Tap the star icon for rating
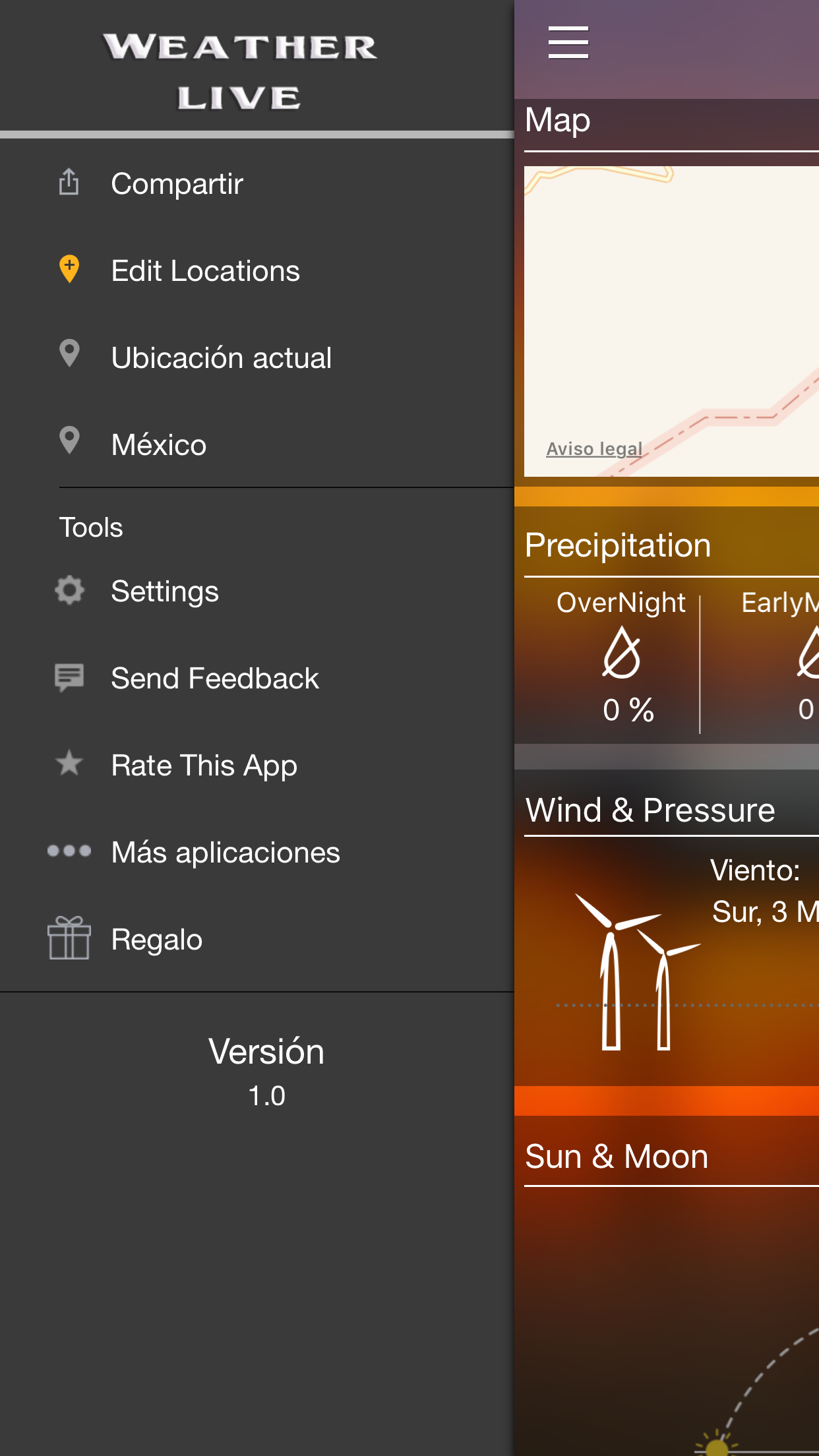The image size is (819, 1456). [x=69, y=764]
